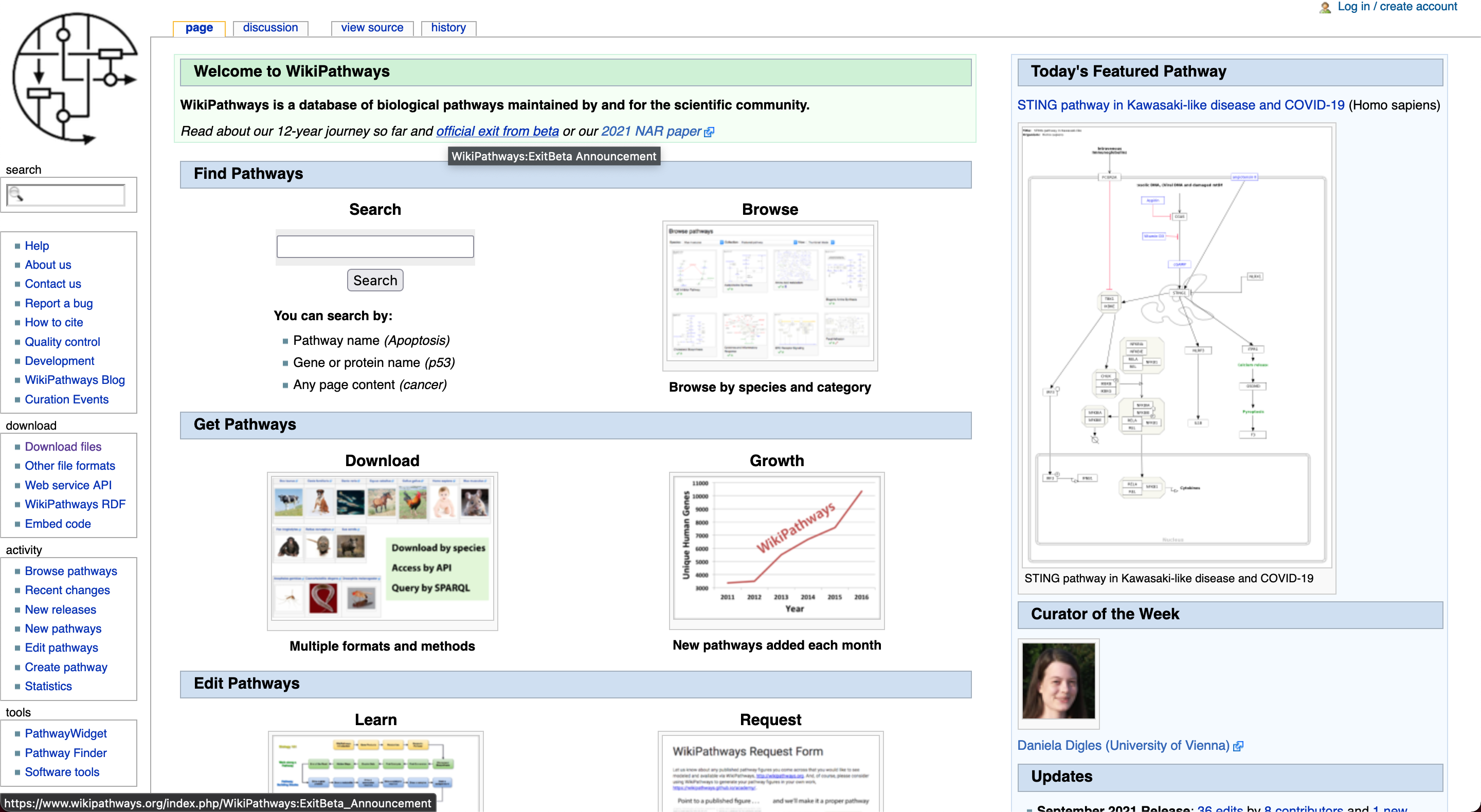The image size is (1481, 812).
Task: Open Software tools link
Action: [62, 772]
